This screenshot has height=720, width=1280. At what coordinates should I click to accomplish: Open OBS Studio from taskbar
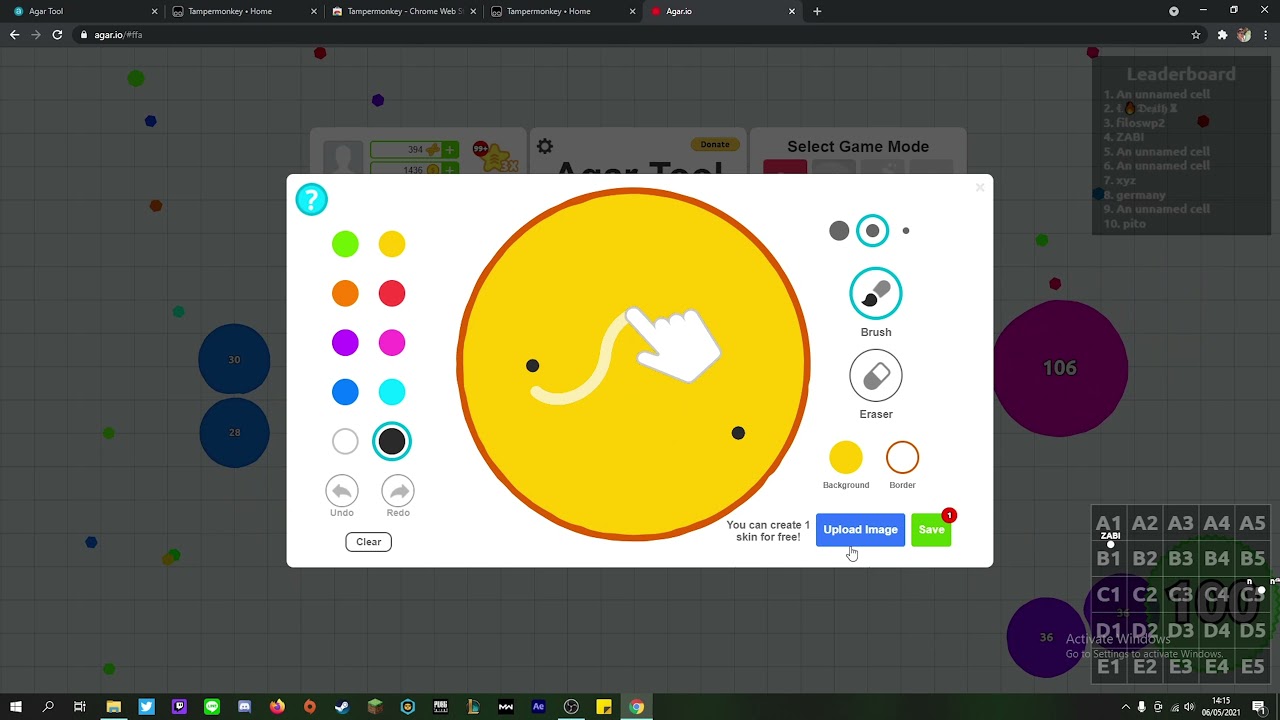click(x=571, y=707)
